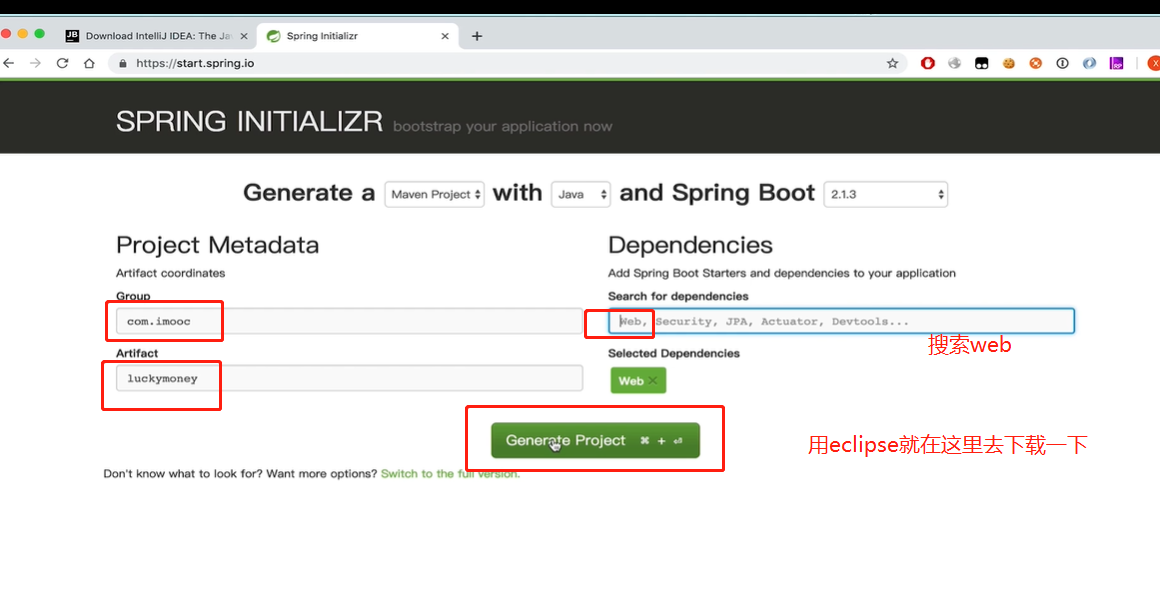
Task: Open the orange lifebuoy extension icon
Action: [x=1036, y=64]
